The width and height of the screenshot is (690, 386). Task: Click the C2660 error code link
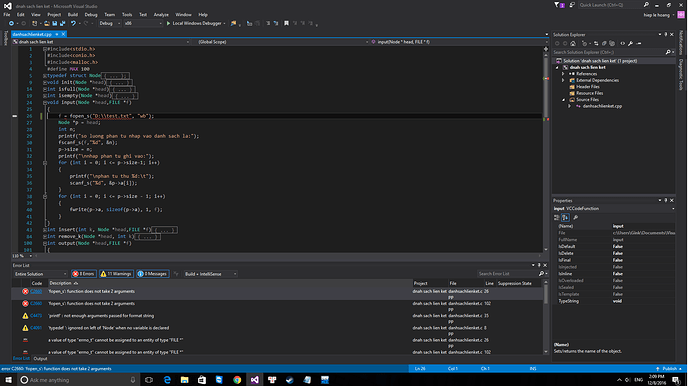[x=36, y=291]
